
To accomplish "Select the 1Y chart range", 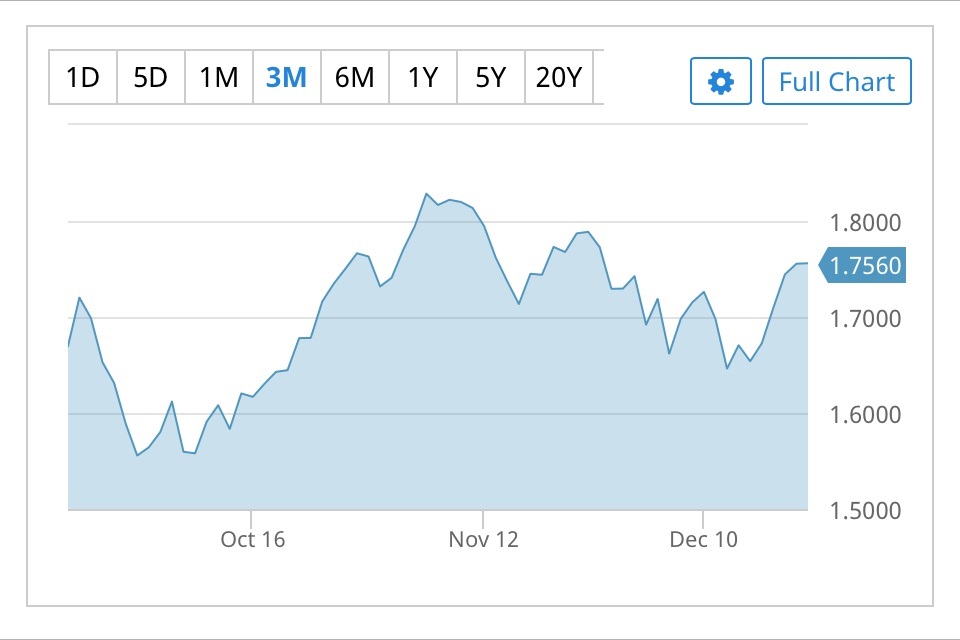I will click(423, 77).
